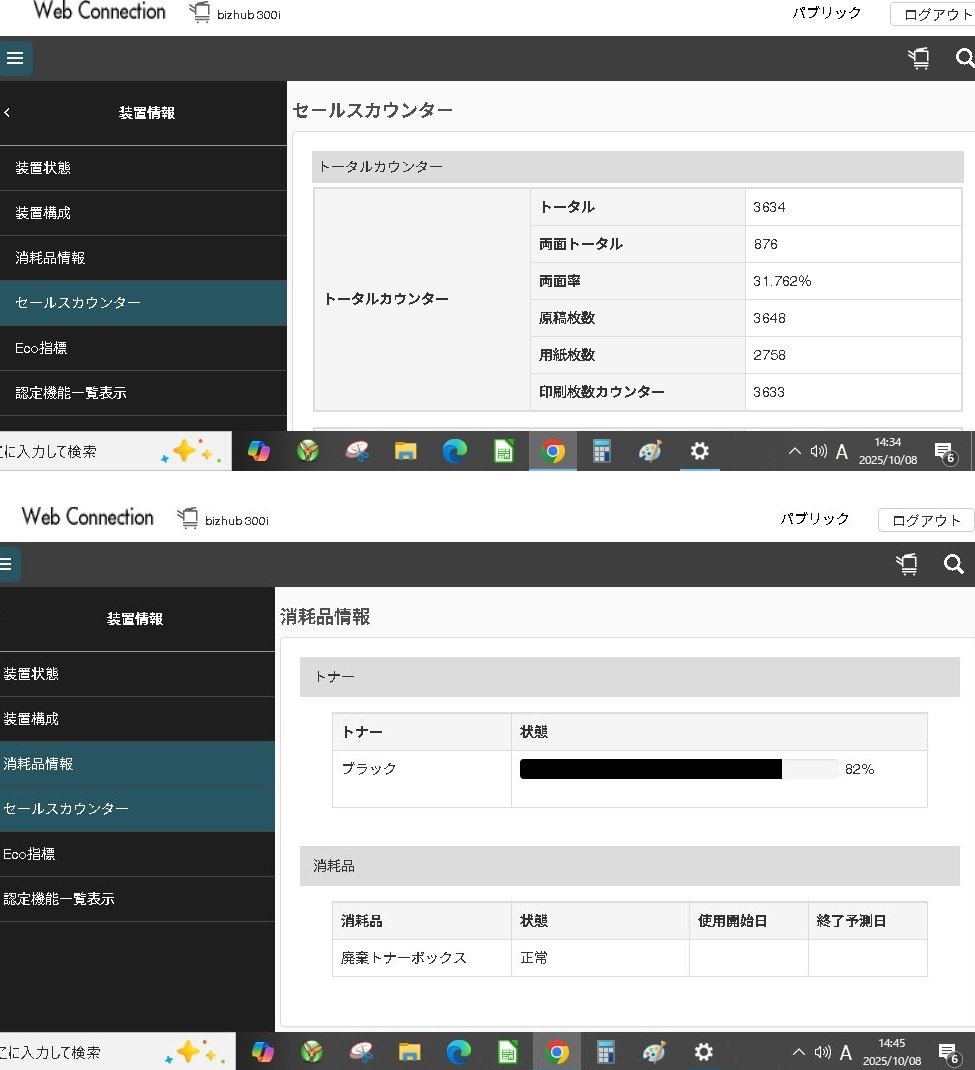Viewport: 975px width, 1070px height.
Task: Open the notification center showing 6 notifications
Action: pyautogui.click(x=944, y=451)
